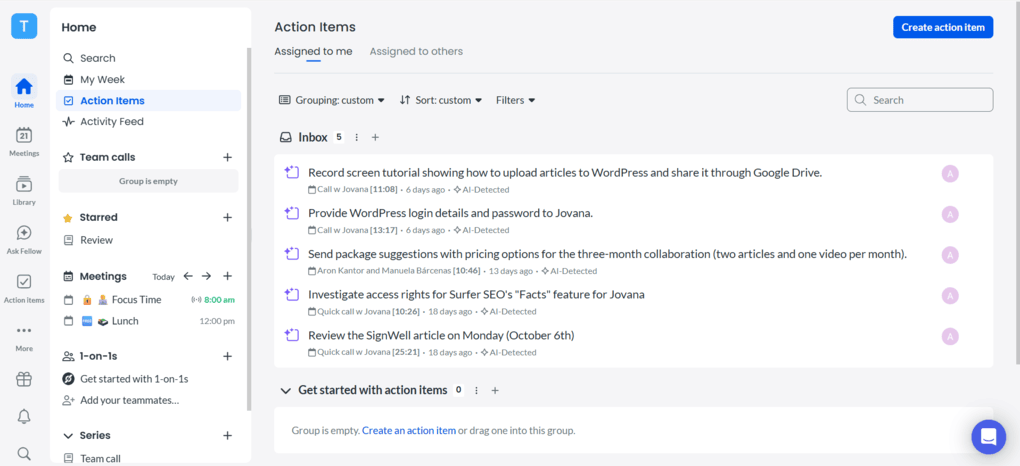Collapse the Get started with action items group
The image size is (1020, 466).
286,390
